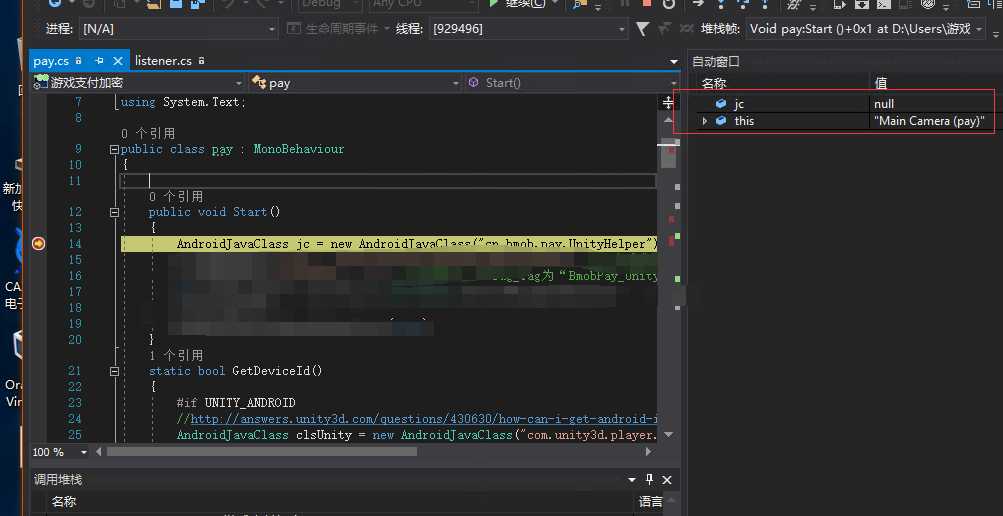Open the document tab list dropdown arrow
This screenshot has height=516, width=1003.
674,61
